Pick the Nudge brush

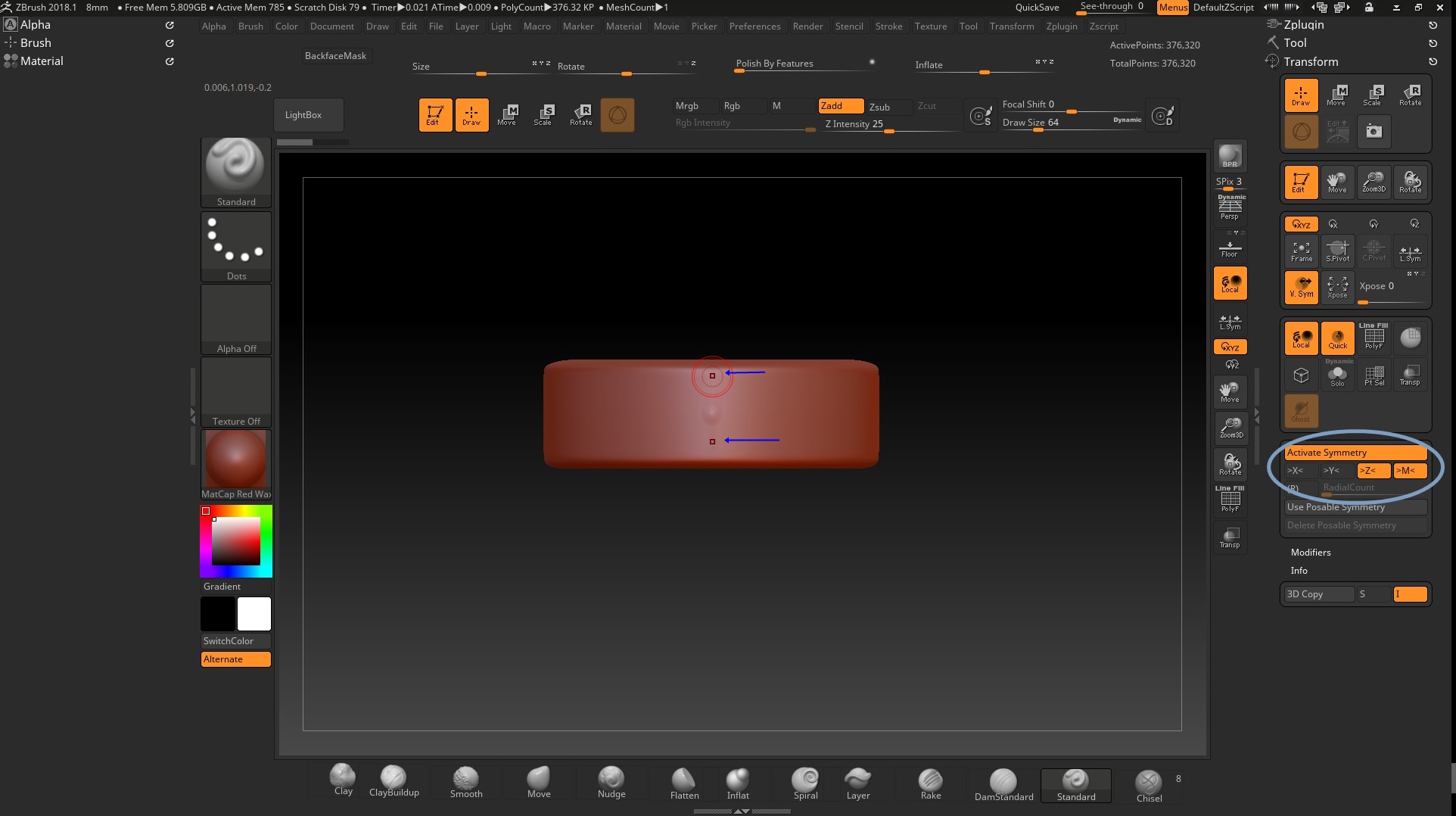point(611,782)
